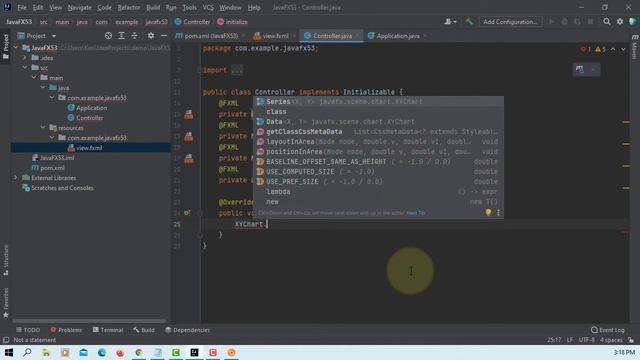The width and height of the screenshot is (640, 360).
Task: Click the taskbar search magnifier
Action: coord(27,352)
